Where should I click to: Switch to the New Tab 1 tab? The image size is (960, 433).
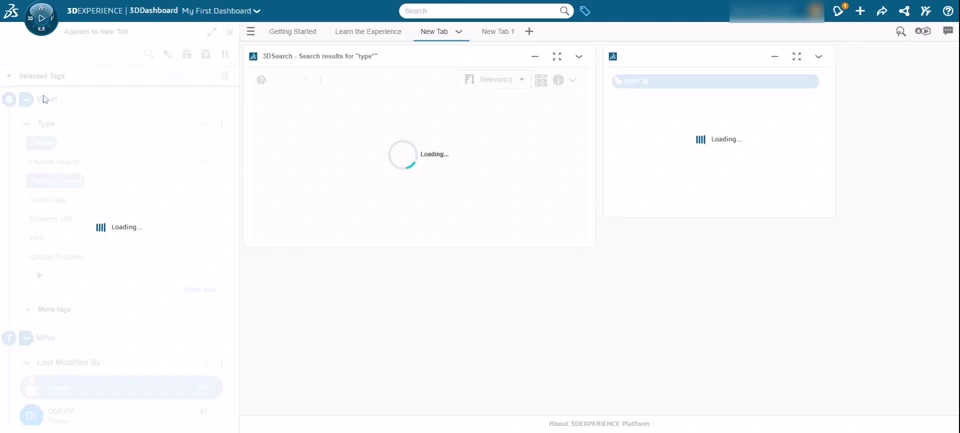(x=498, y=31)
